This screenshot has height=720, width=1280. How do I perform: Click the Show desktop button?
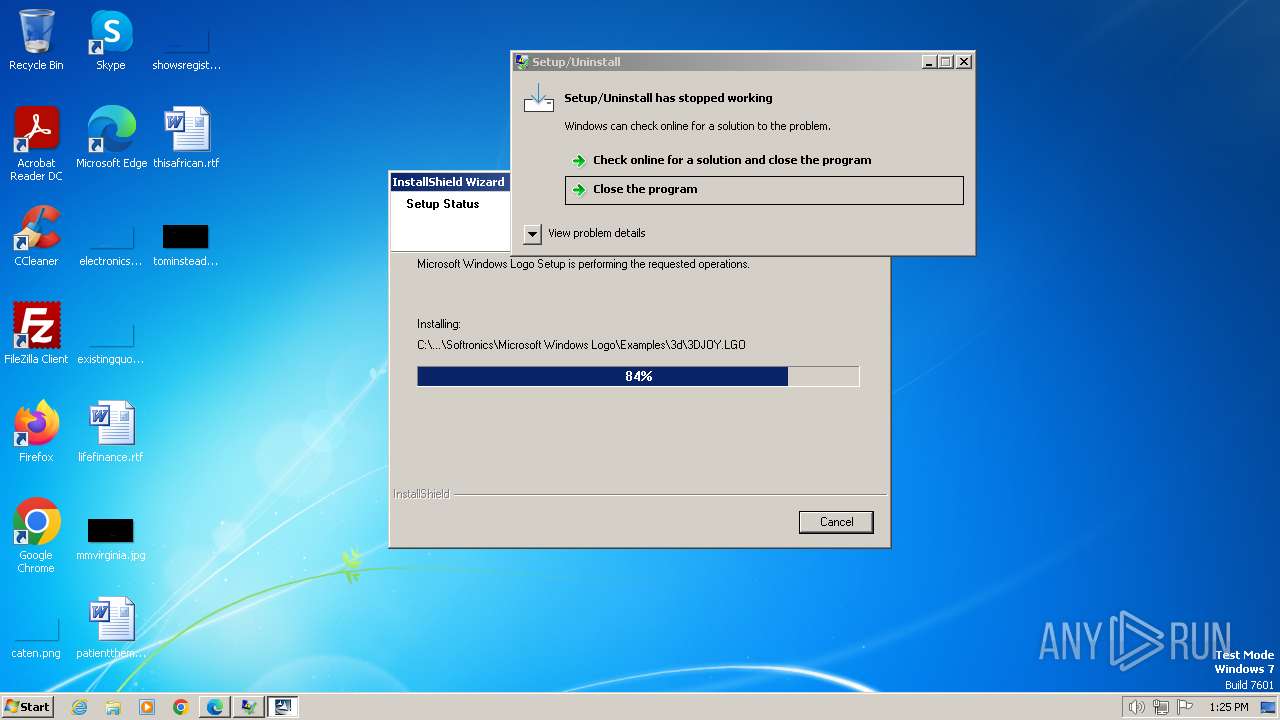pyautogui.click(x=1269, y=707)
